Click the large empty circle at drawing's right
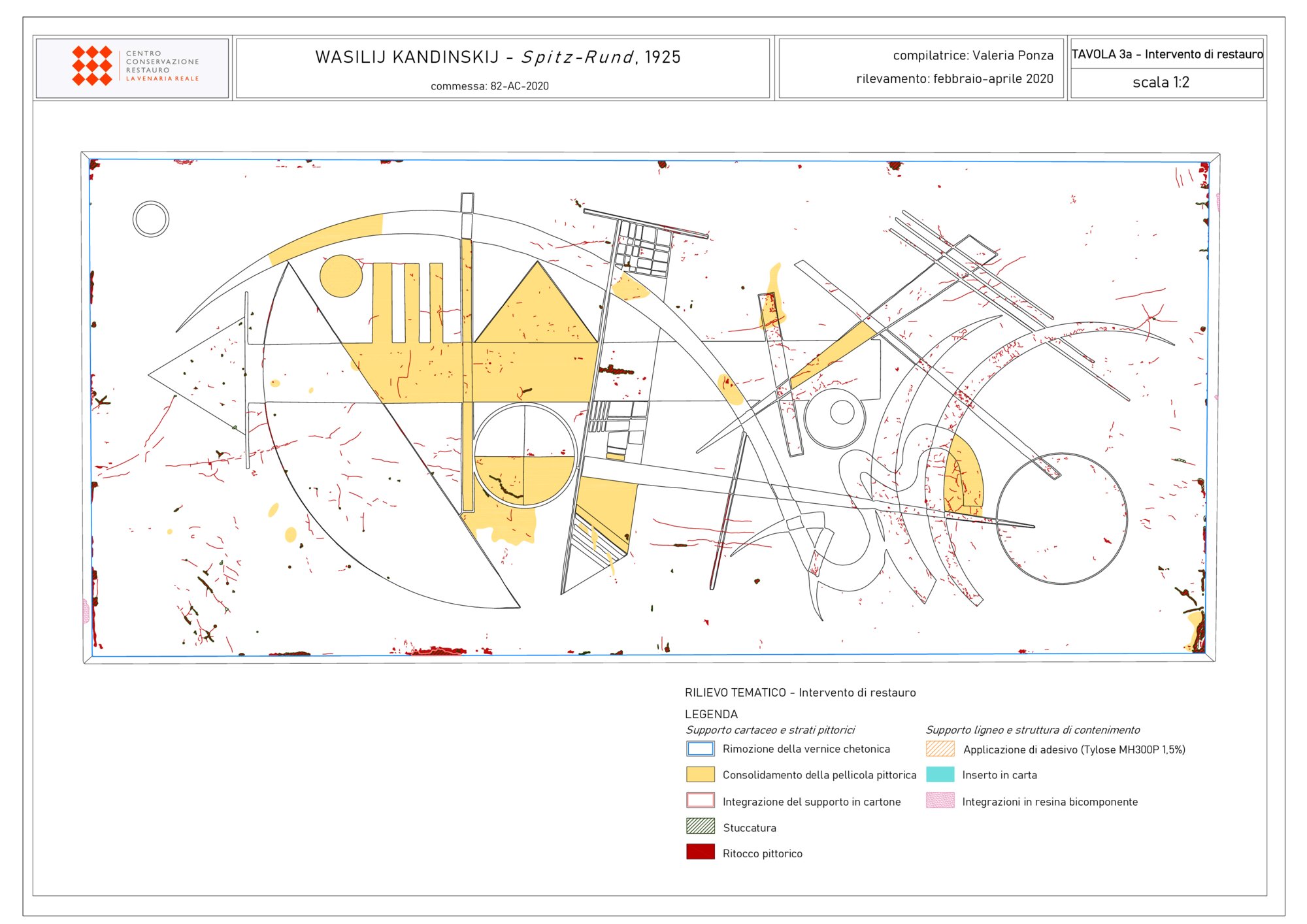Image resolution: width=1307 pixels, height=924 pixels. coord(1062,518)
